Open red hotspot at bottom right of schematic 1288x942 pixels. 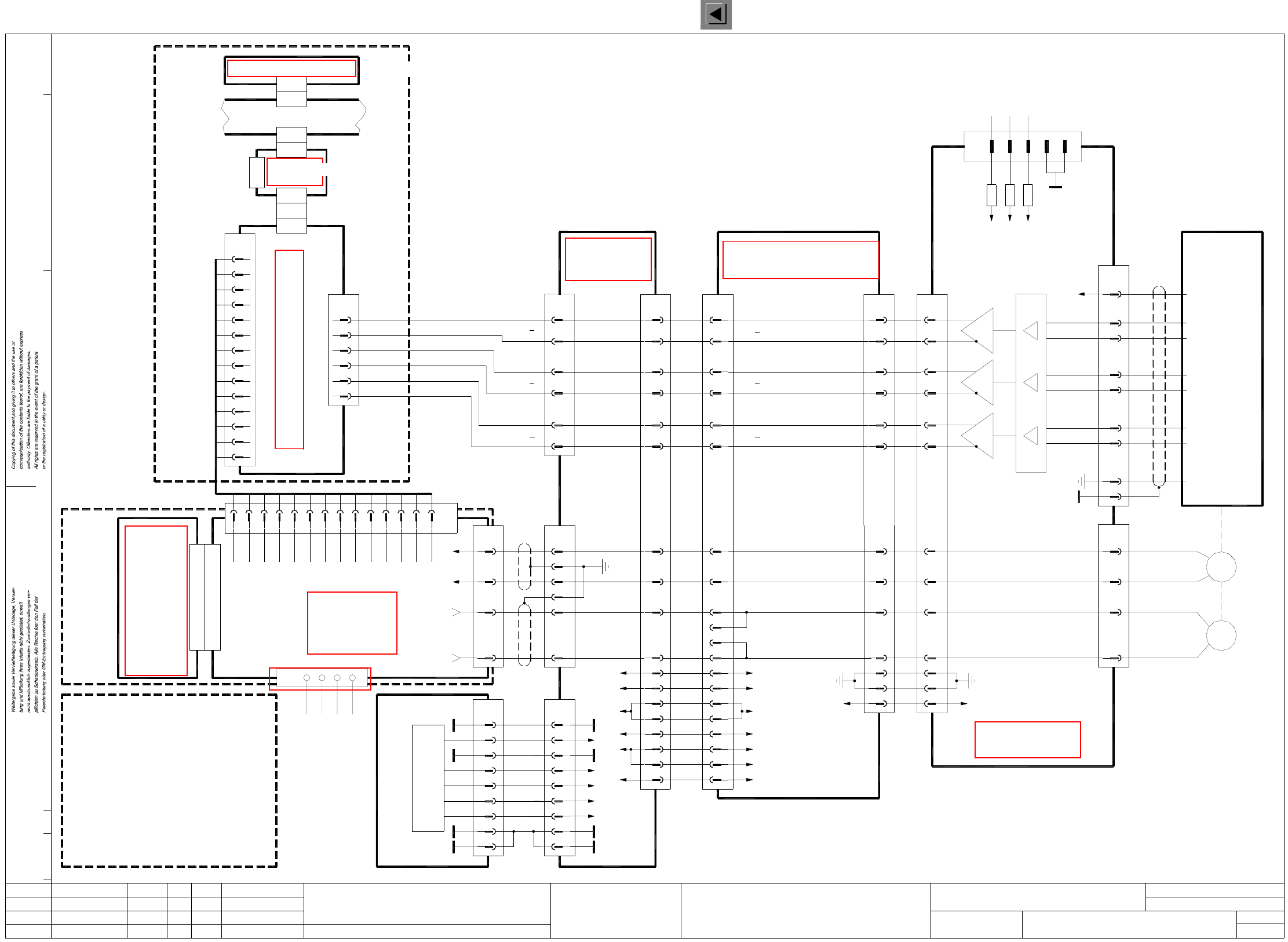coord(1027,740)
